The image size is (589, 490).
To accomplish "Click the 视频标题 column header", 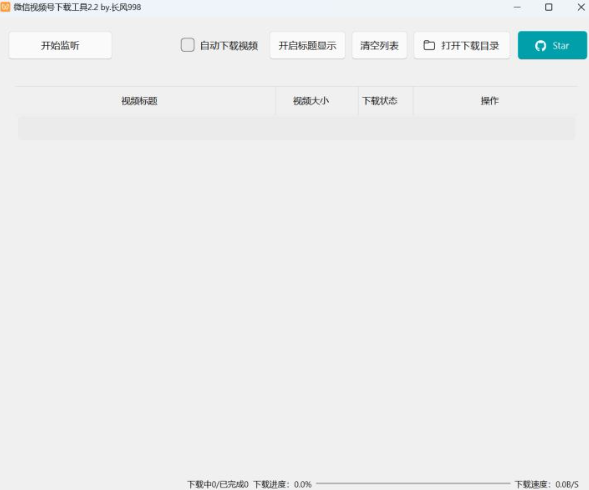I will coord(139,101).
